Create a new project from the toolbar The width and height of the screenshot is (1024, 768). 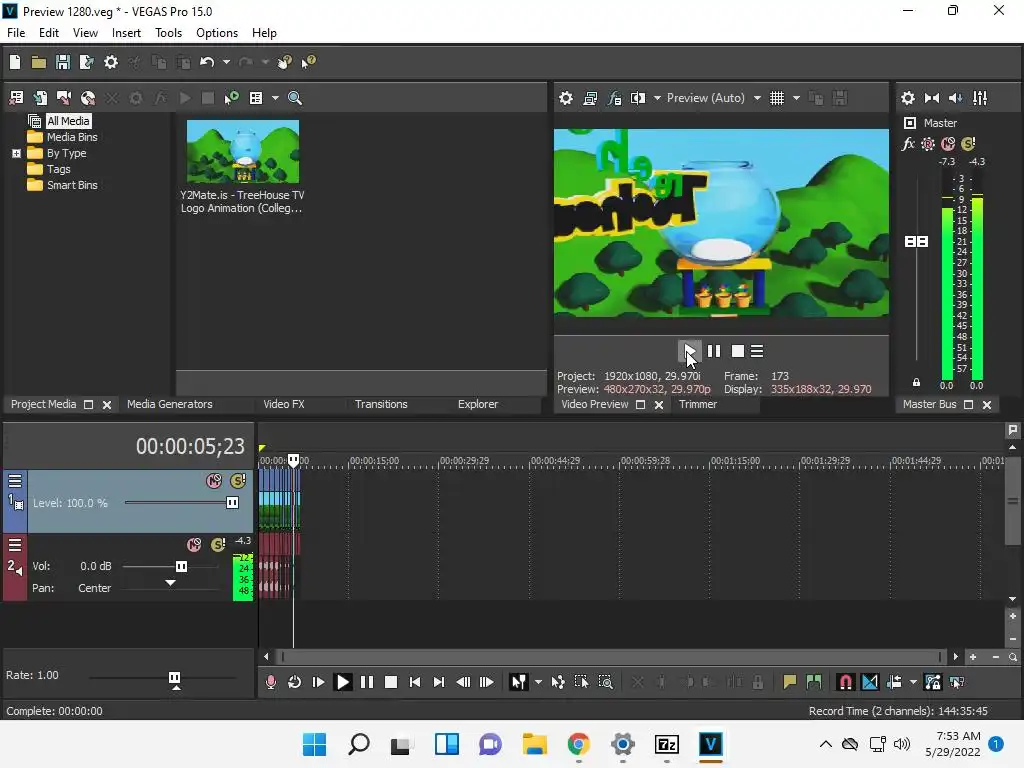pos(15,62)
